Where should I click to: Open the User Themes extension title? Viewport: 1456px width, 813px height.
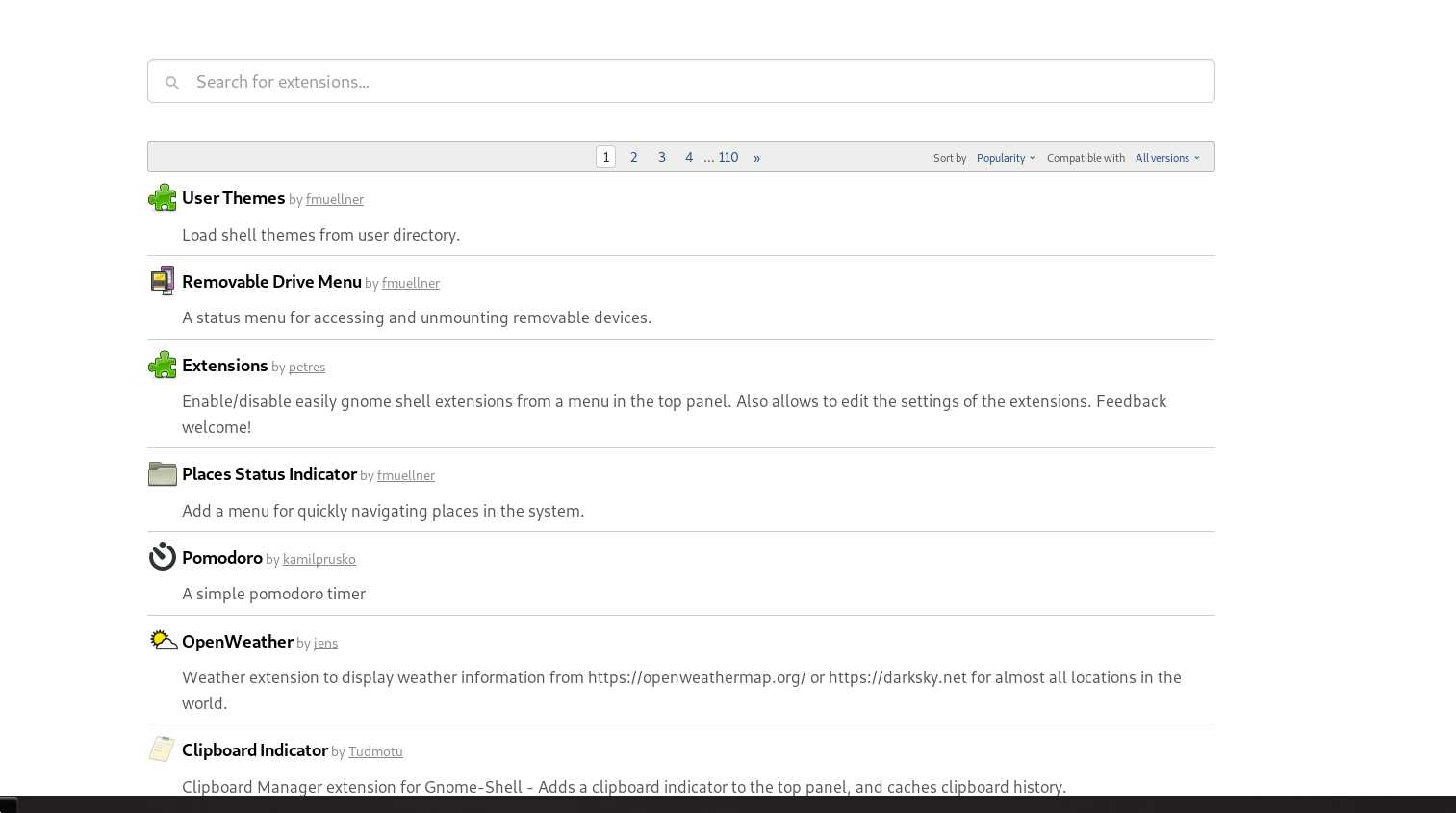pyautogui.click(x=233, y=198)
